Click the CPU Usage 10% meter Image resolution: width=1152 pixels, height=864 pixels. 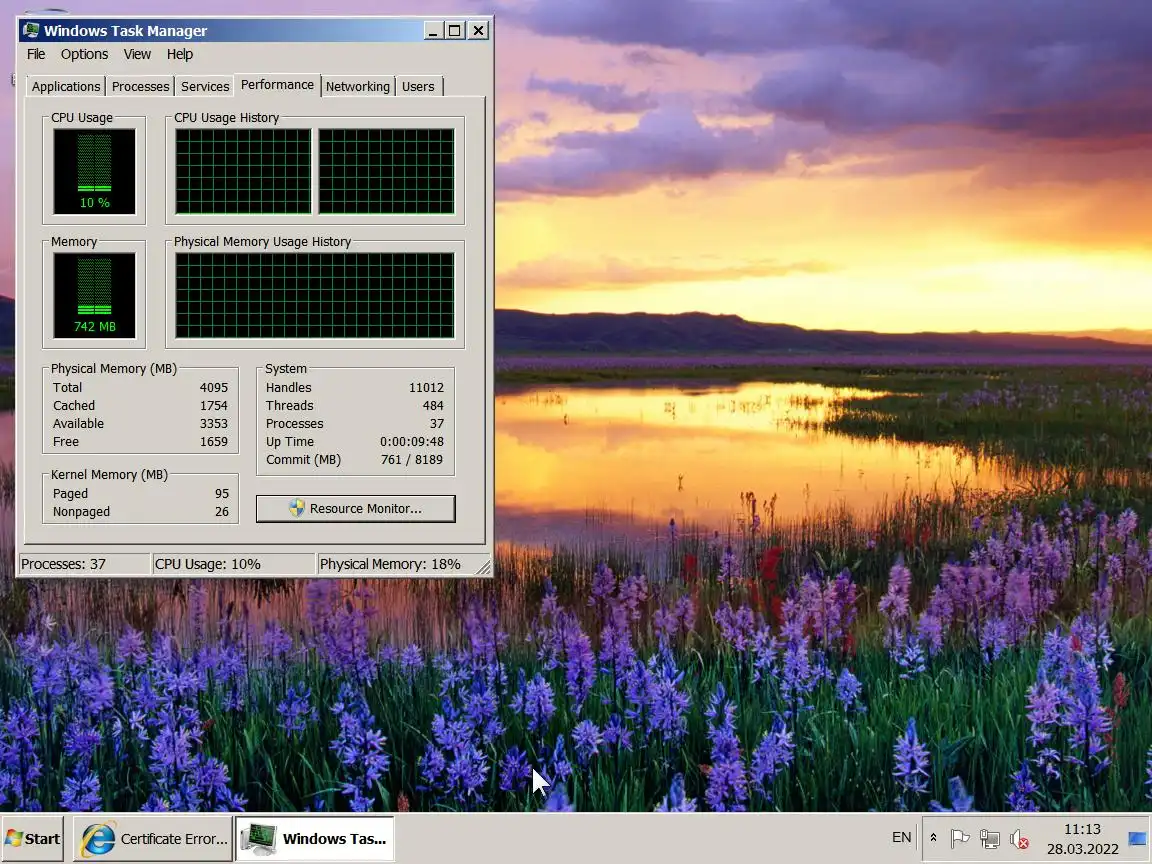point(94,171)
